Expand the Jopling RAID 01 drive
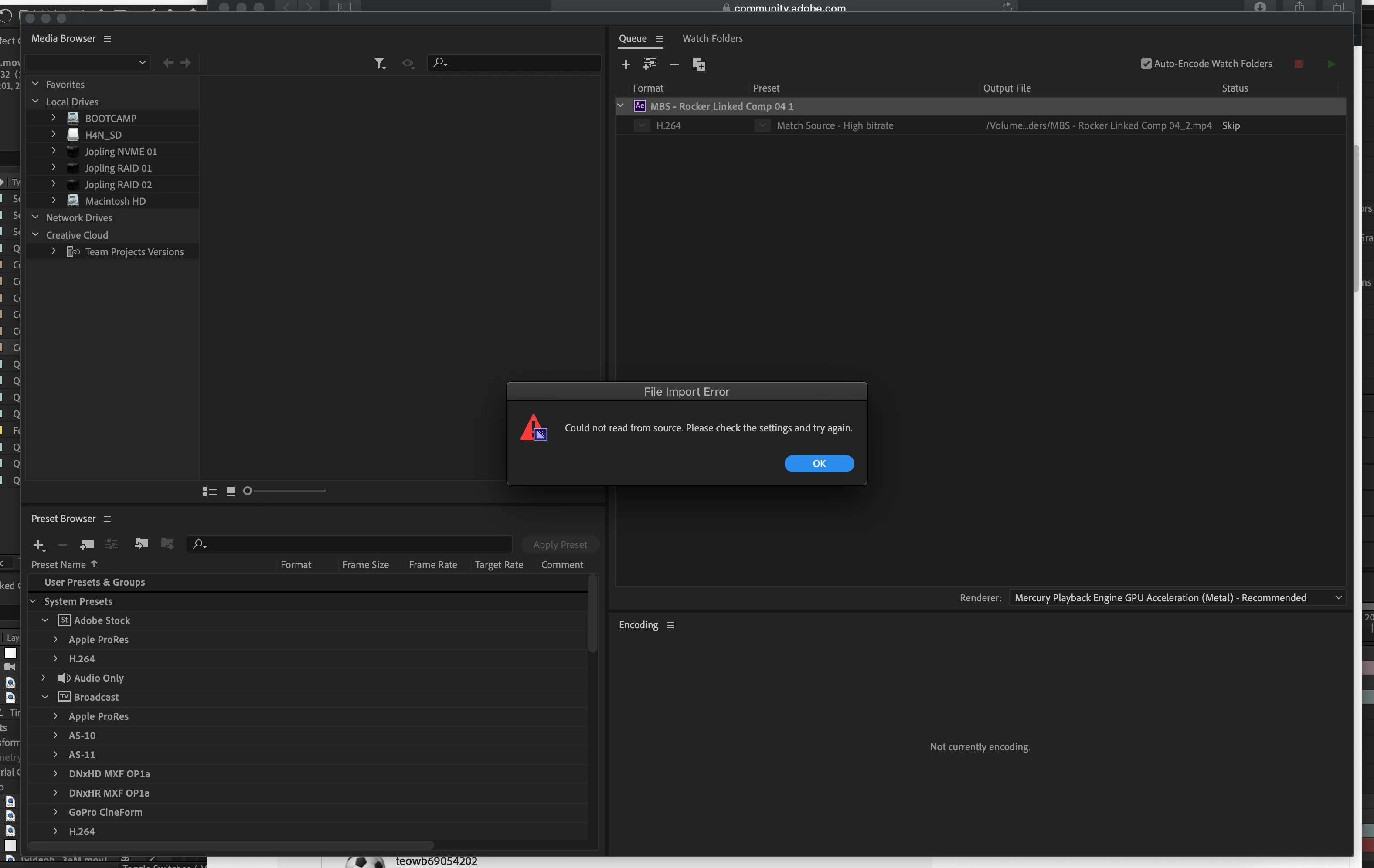 click(54, 168)
